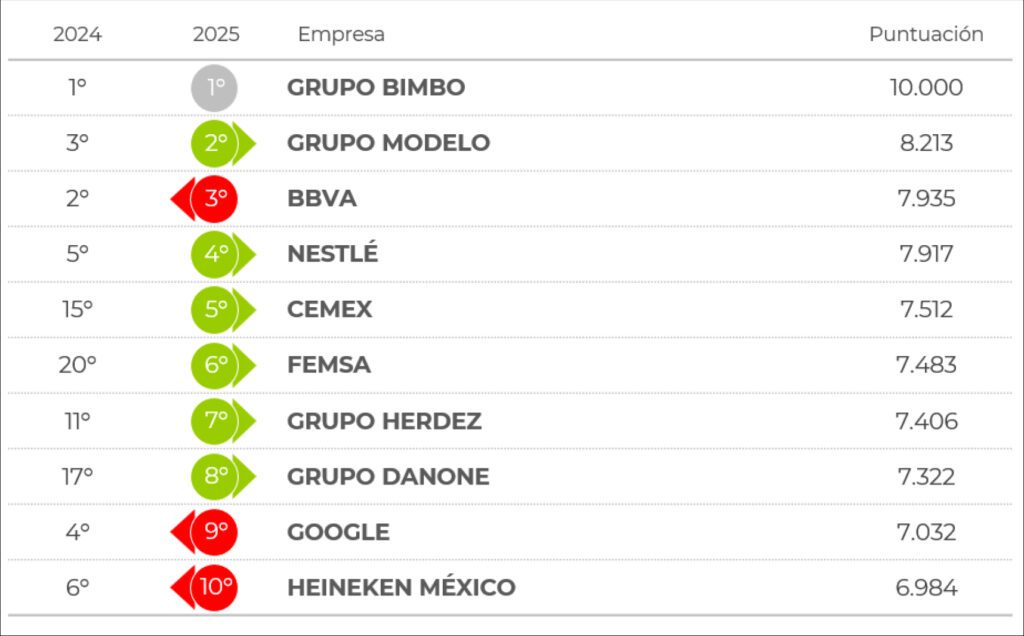Click BBVA's red 3° down badge
This screenshot has height=636, width=1024.
click(x=214, y=199)
